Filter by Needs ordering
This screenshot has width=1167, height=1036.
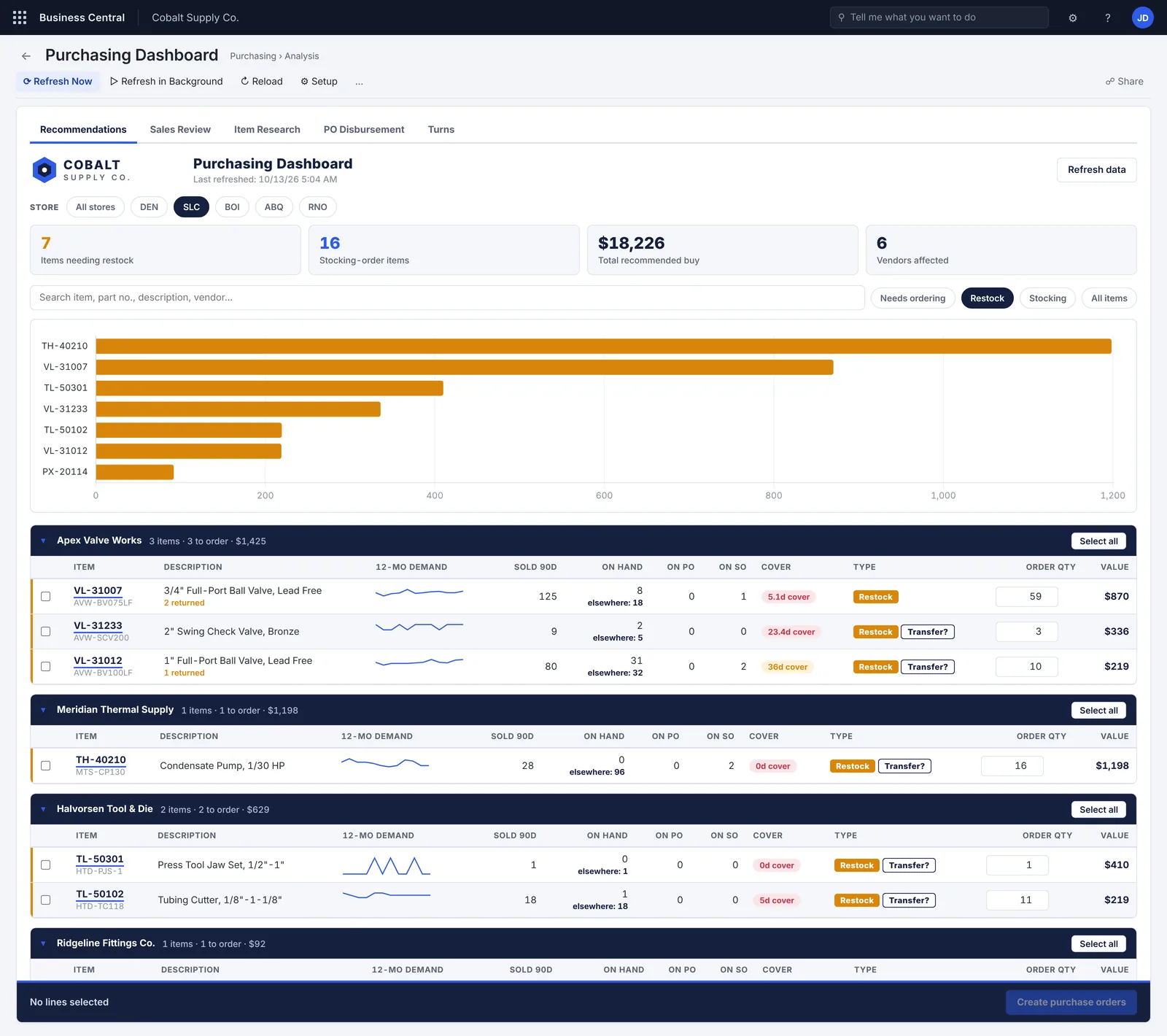912,298
